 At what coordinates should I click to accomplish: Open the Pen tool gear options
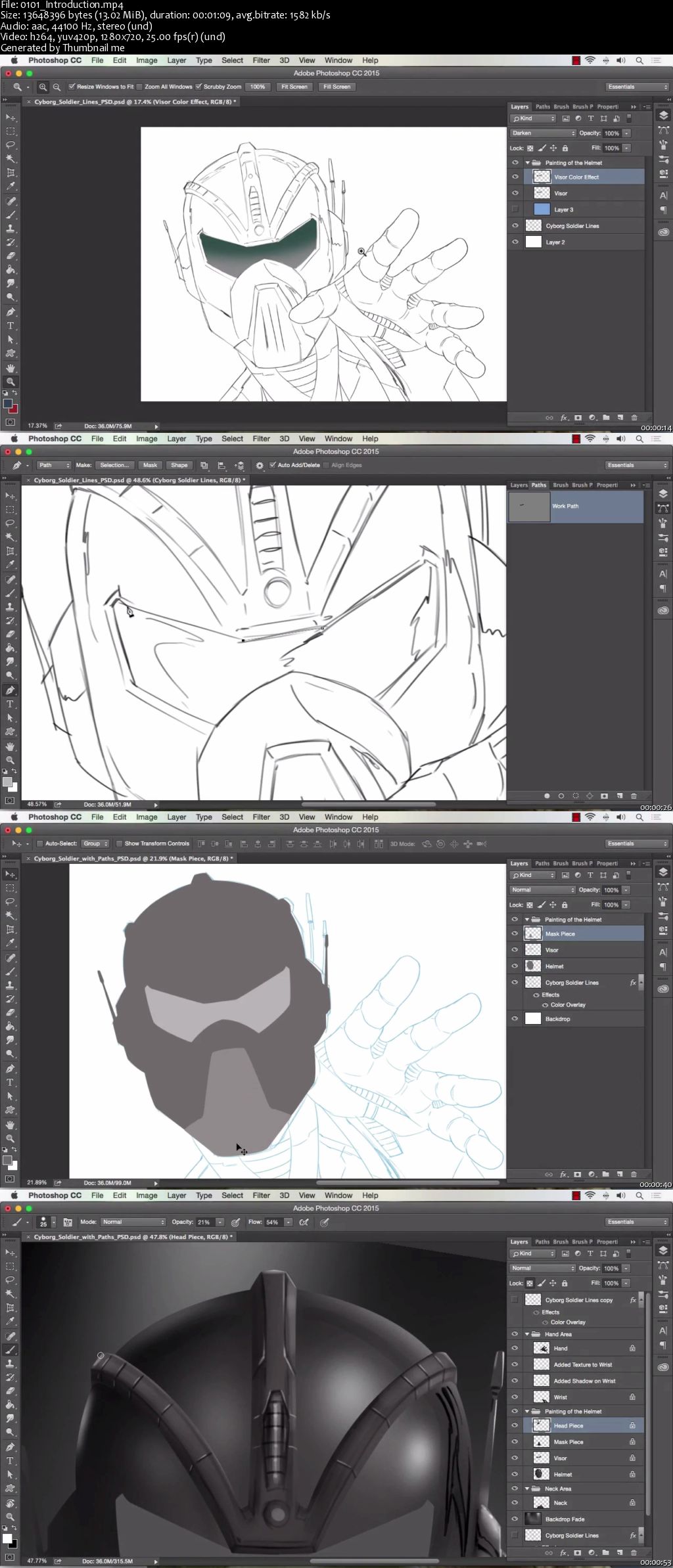click(260, 465)
